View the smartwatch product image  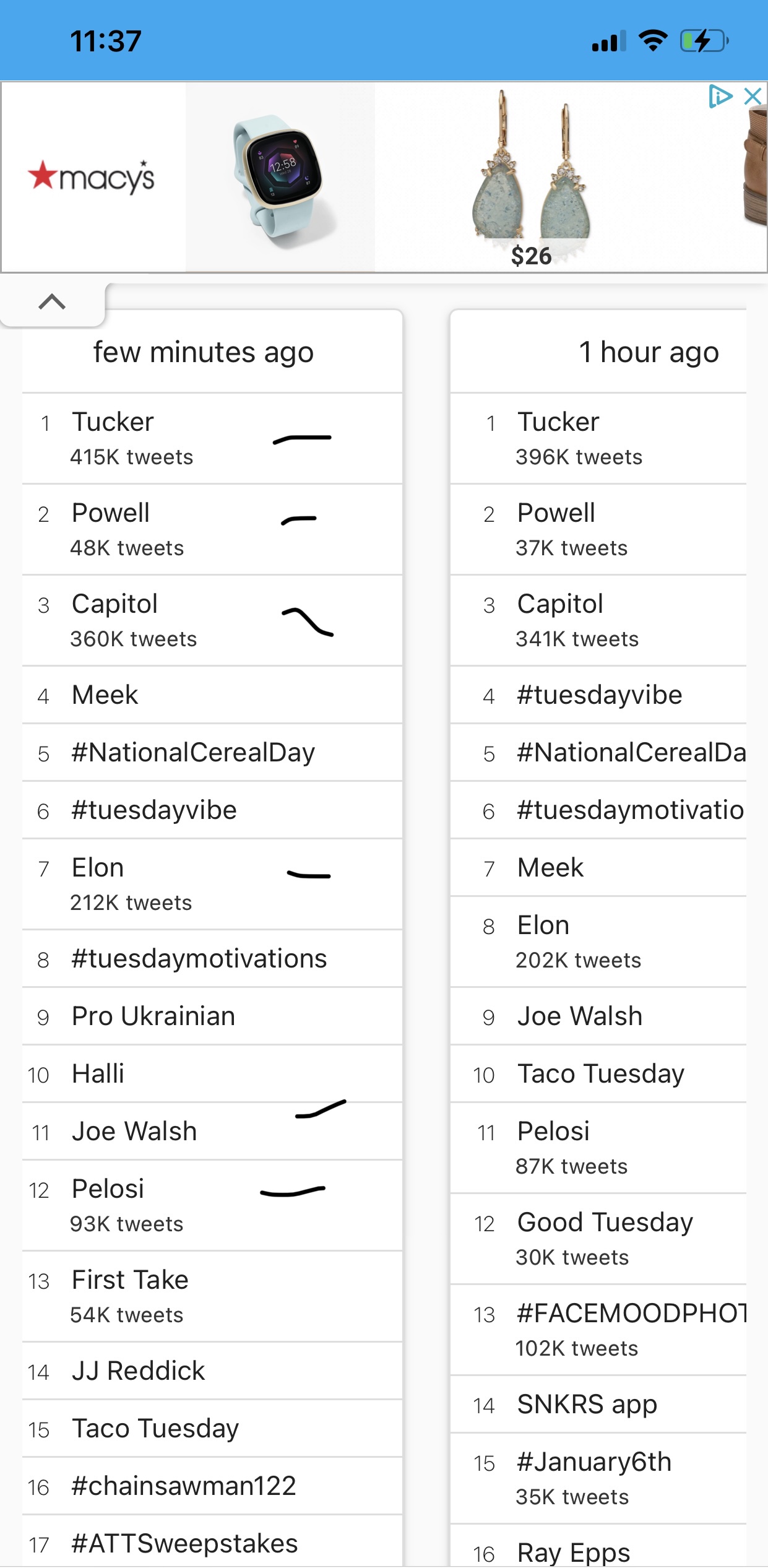point(280,177)
